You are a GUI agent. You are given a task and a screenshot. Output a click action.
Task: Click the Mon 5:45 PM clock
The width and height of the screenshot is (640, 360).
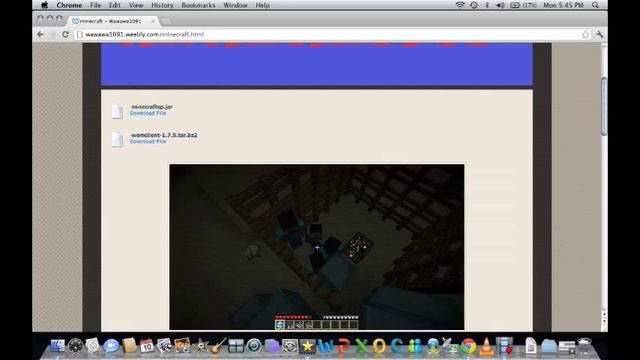[x=563, y=5]
